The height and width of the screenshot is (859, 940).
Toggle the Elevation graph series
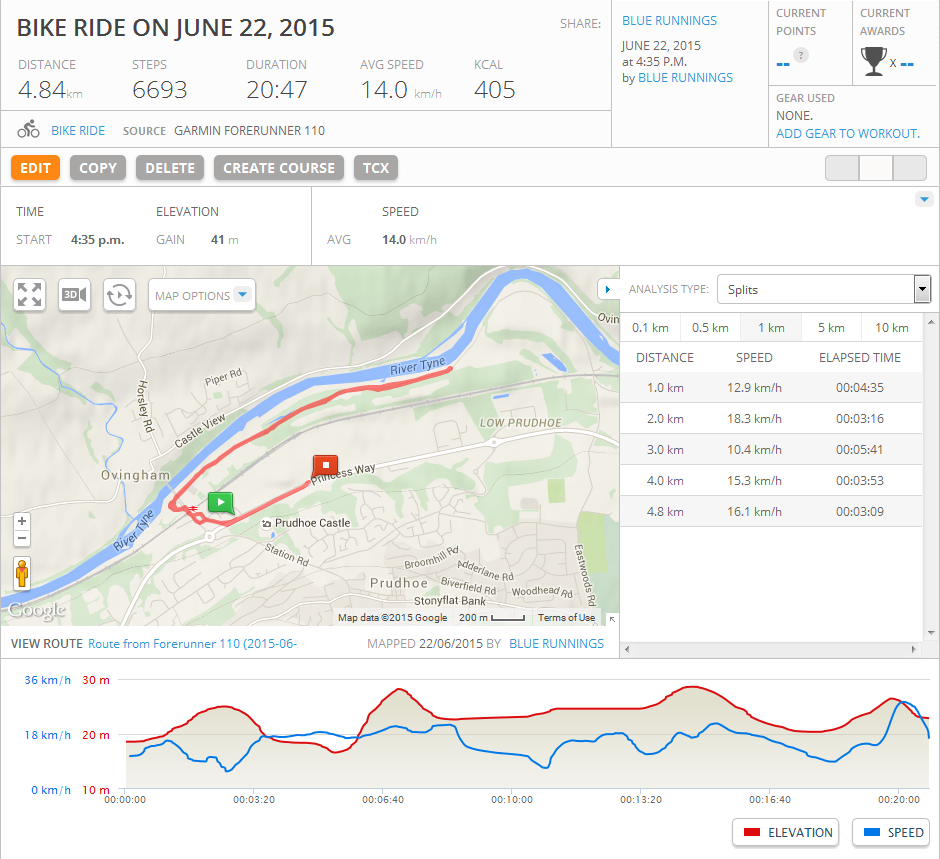click(788, 832)
